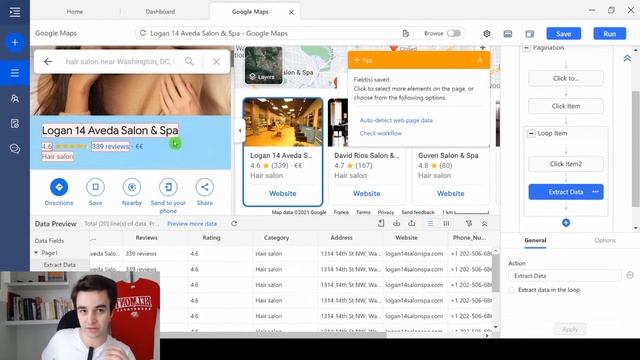Click the Run button

pyautogui.click(x=609, y=34)
